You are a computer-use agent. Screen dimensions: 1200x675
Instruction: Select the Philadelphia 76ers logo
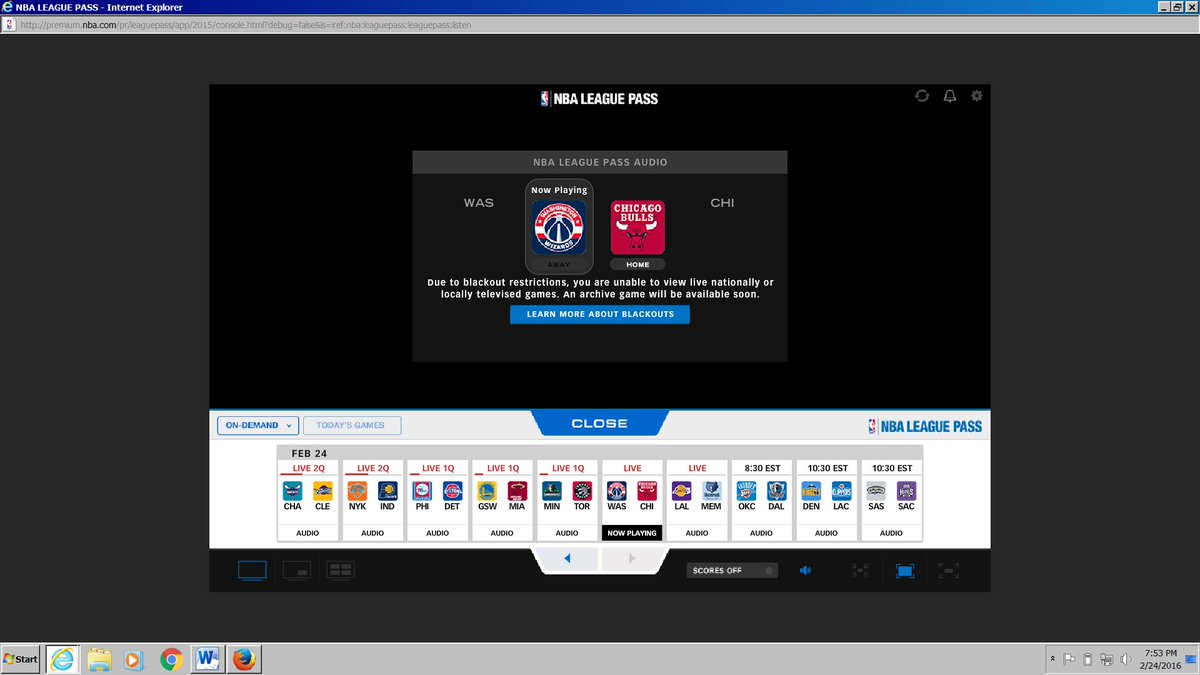coord(423,491)
